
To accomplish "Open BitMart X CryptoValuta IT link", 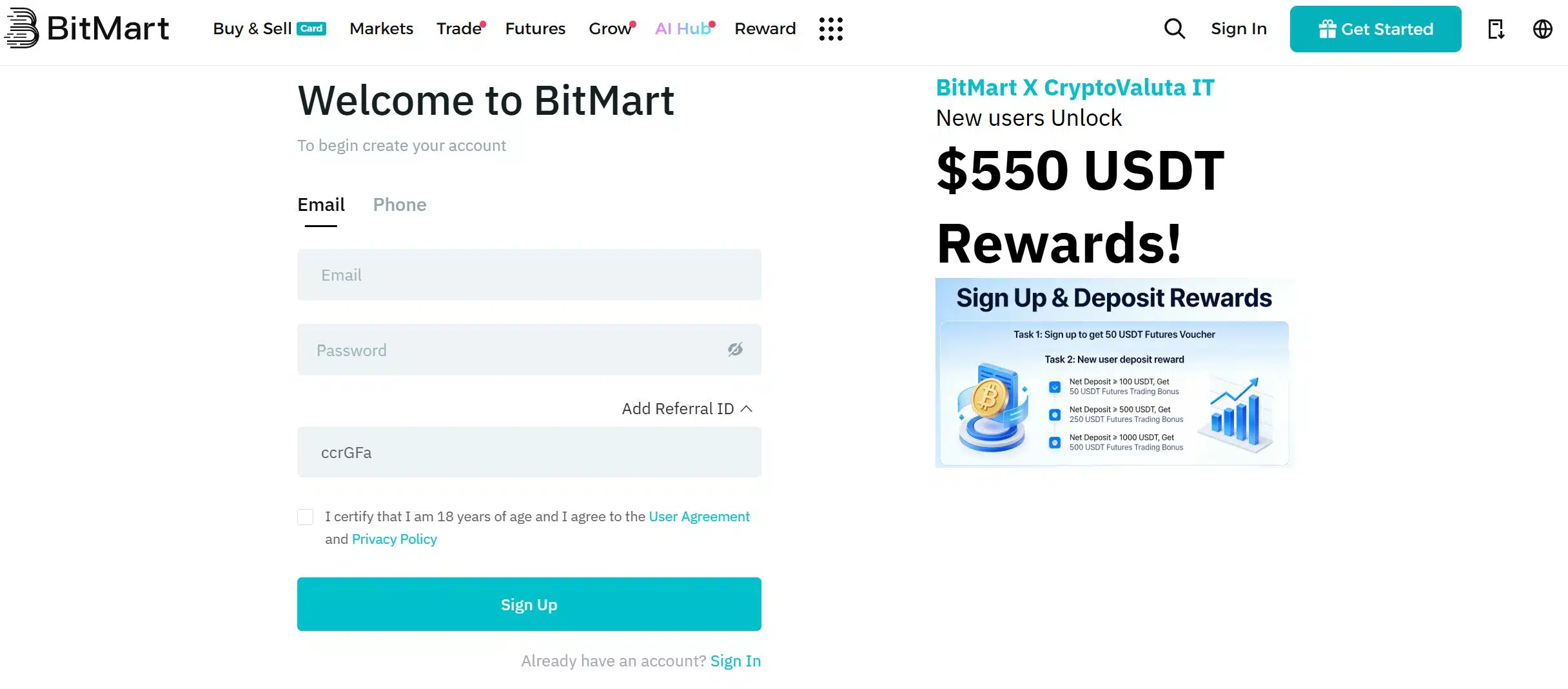I will [x=1074, y=87].
